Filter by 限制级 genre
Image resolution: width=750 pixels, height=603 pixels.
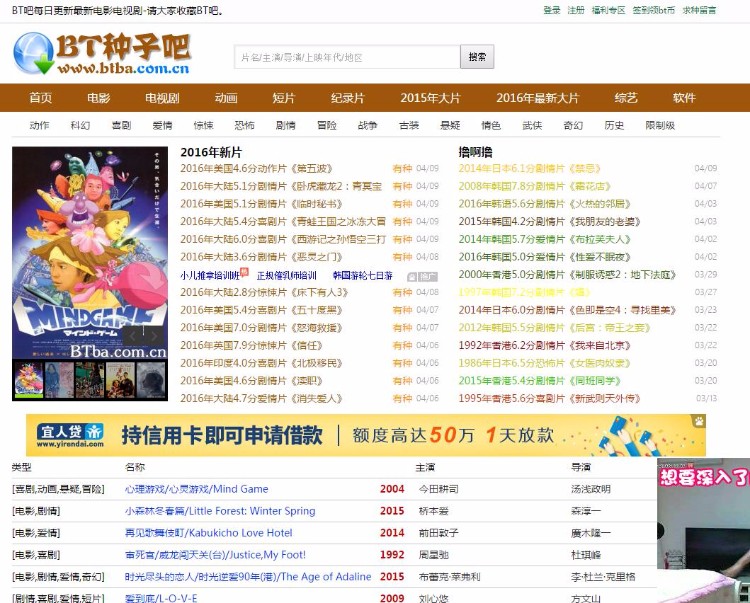[661, 125]
